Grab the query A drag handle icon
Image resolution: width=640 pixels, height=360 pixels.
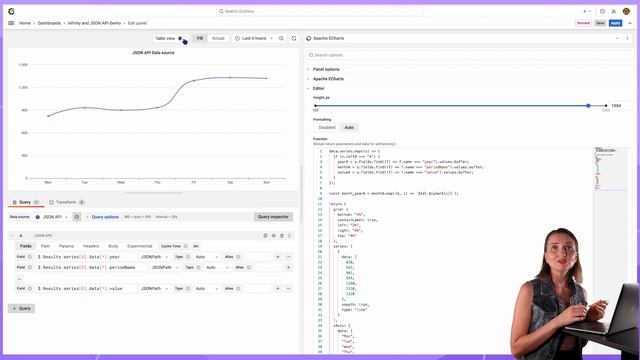point(290,236)
